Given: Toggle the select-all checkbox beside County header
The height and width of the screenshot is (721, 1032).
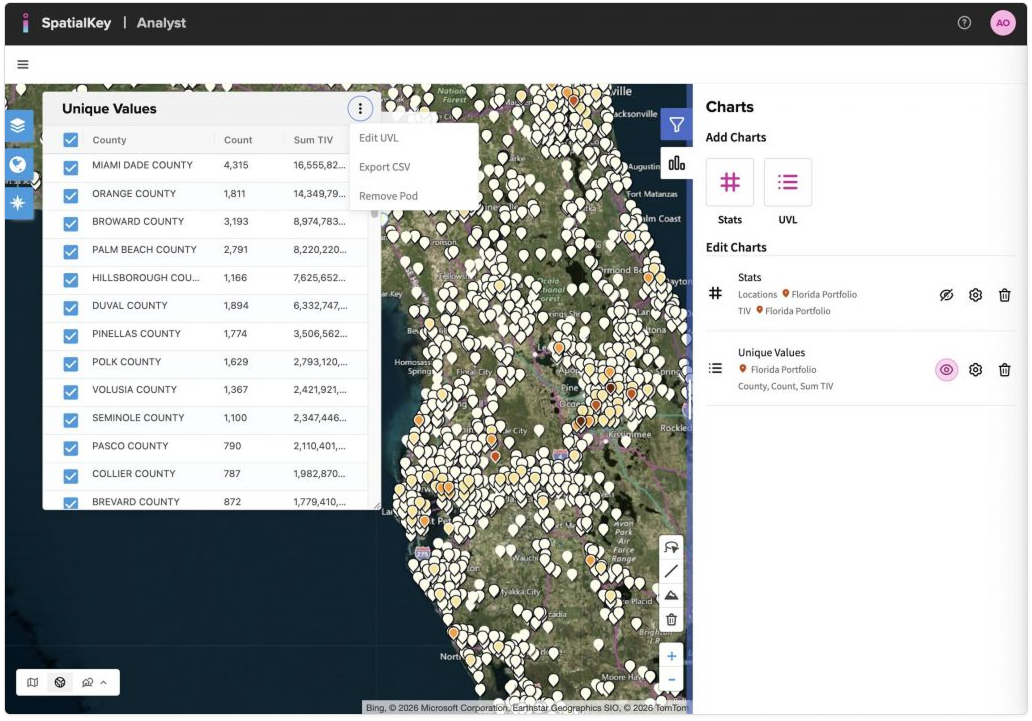Looking at the screenshot, I should click(71, 141).
